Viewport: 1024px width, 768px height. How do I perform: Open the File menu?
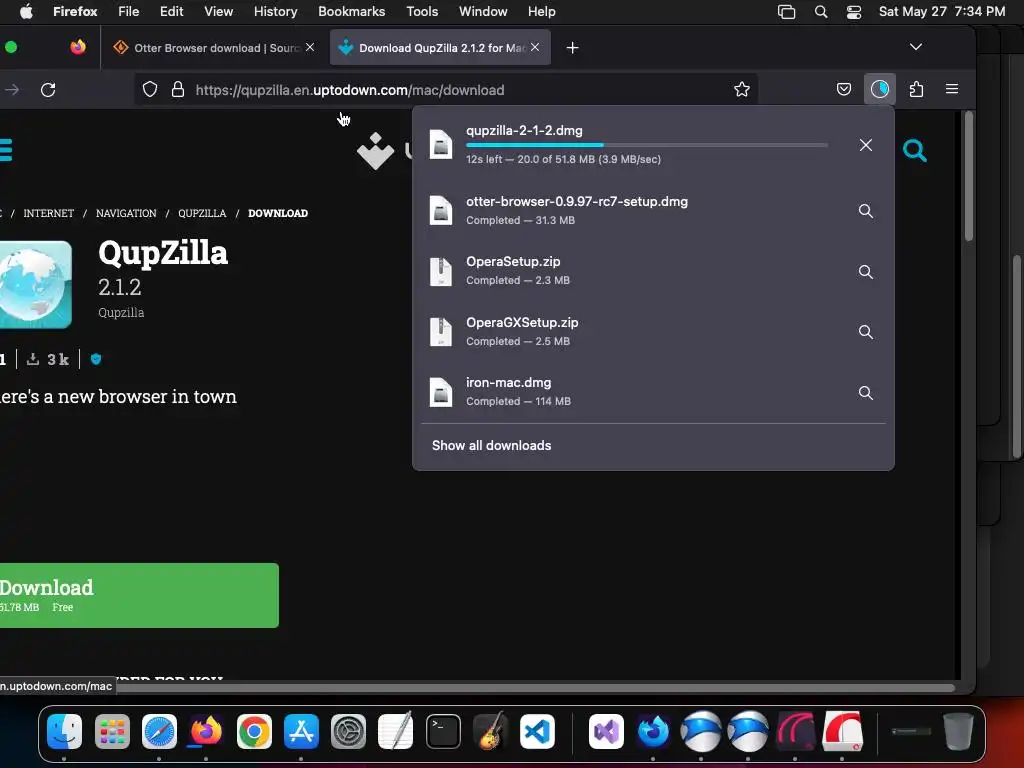tap(128, 11)
